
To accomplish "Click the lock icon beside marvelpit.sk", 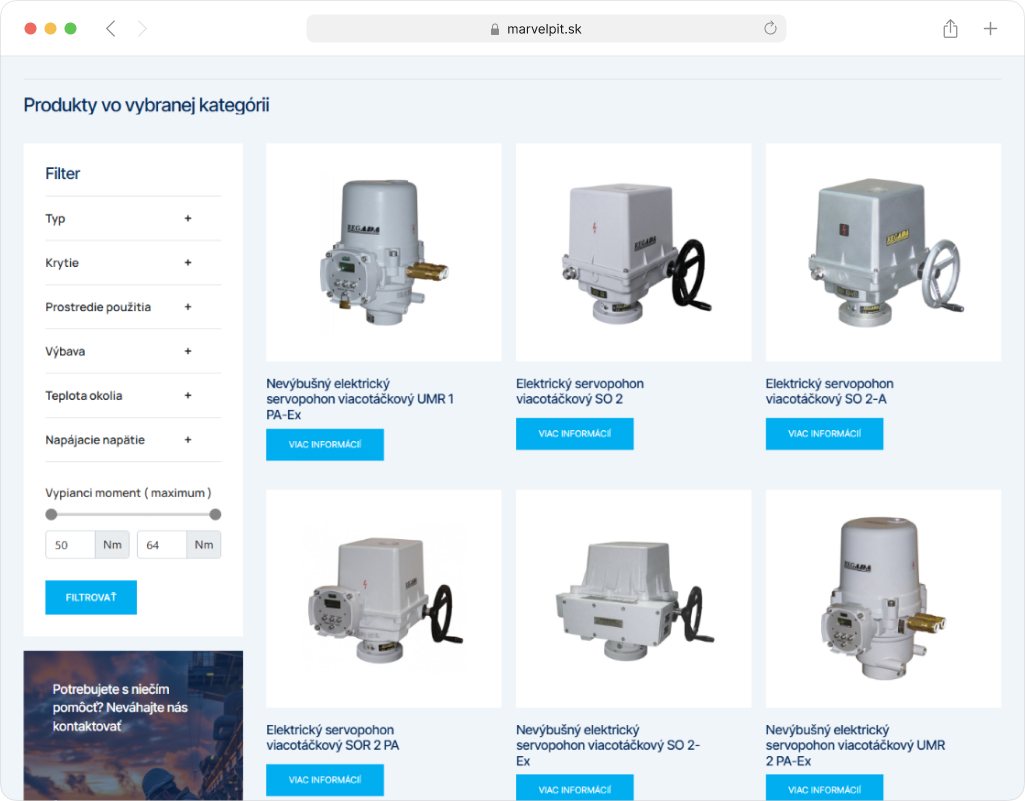I will click(495, 29).
